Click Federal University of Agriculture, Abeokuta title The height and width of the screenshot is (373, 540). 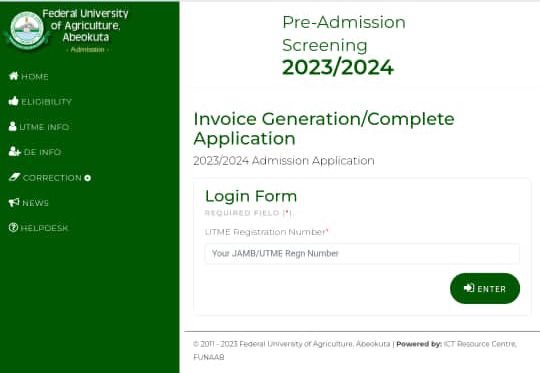(85, 25)
